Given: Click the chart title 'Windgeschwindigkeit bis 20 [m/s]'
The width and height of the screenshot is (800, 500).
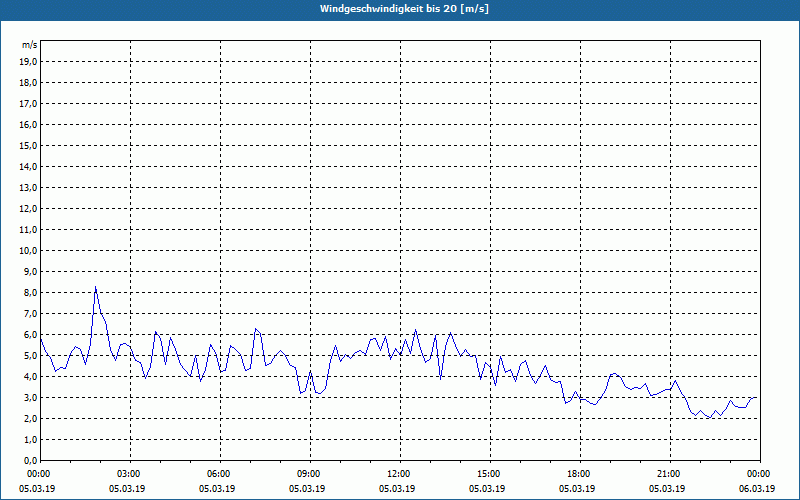Looking at the screenshot, I should click(x=404, y=9).
